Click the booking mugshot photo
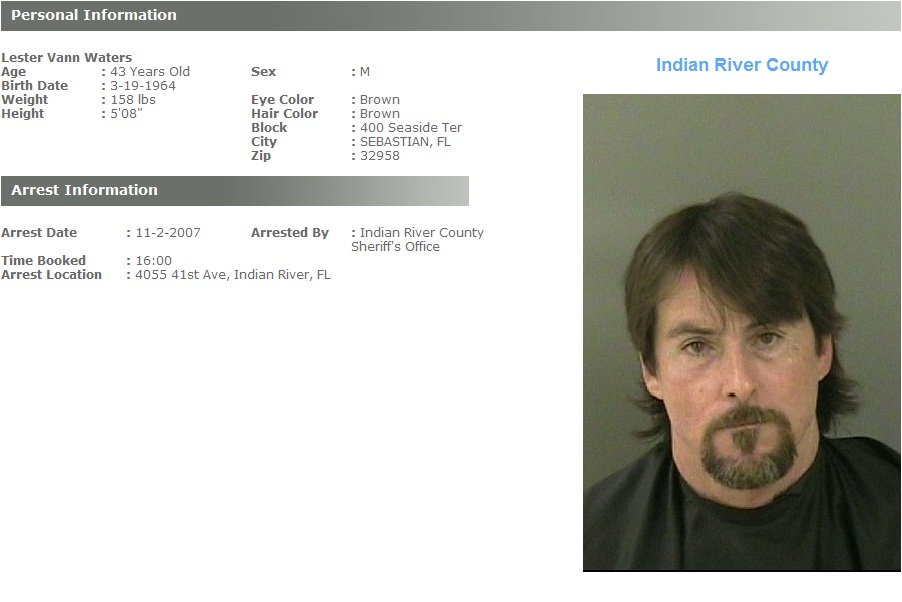Screen dimensions: 902x602 742,333
